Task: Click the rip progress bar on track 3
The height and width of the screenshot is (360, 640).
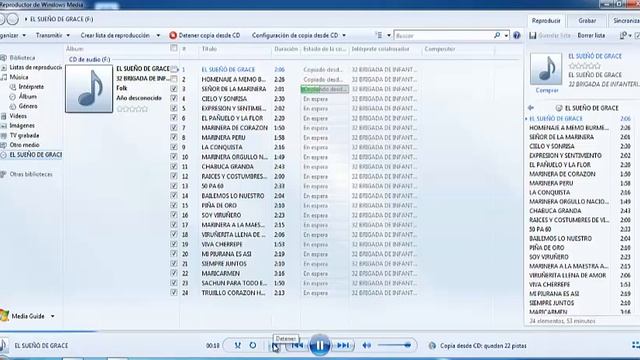Action: pyautogui.click(x=324, y=89)
